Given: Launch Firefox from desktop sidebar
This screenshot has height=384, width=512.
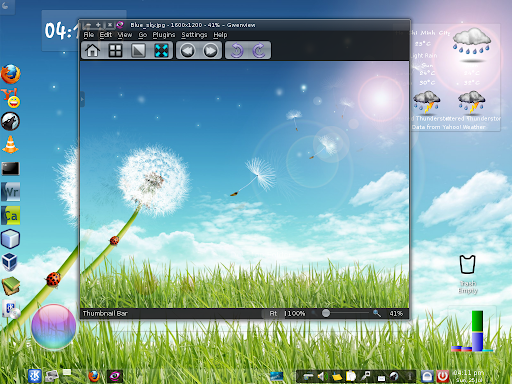Looking at the screenshot, I should point(11,74).
